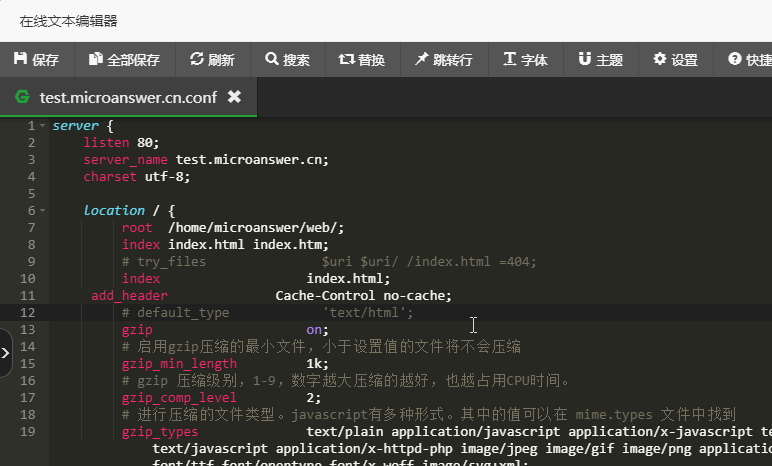Viewport: 772px width, 466px height.
Task: Click 'index.html;' value on line 10
Action: point(348,279)
